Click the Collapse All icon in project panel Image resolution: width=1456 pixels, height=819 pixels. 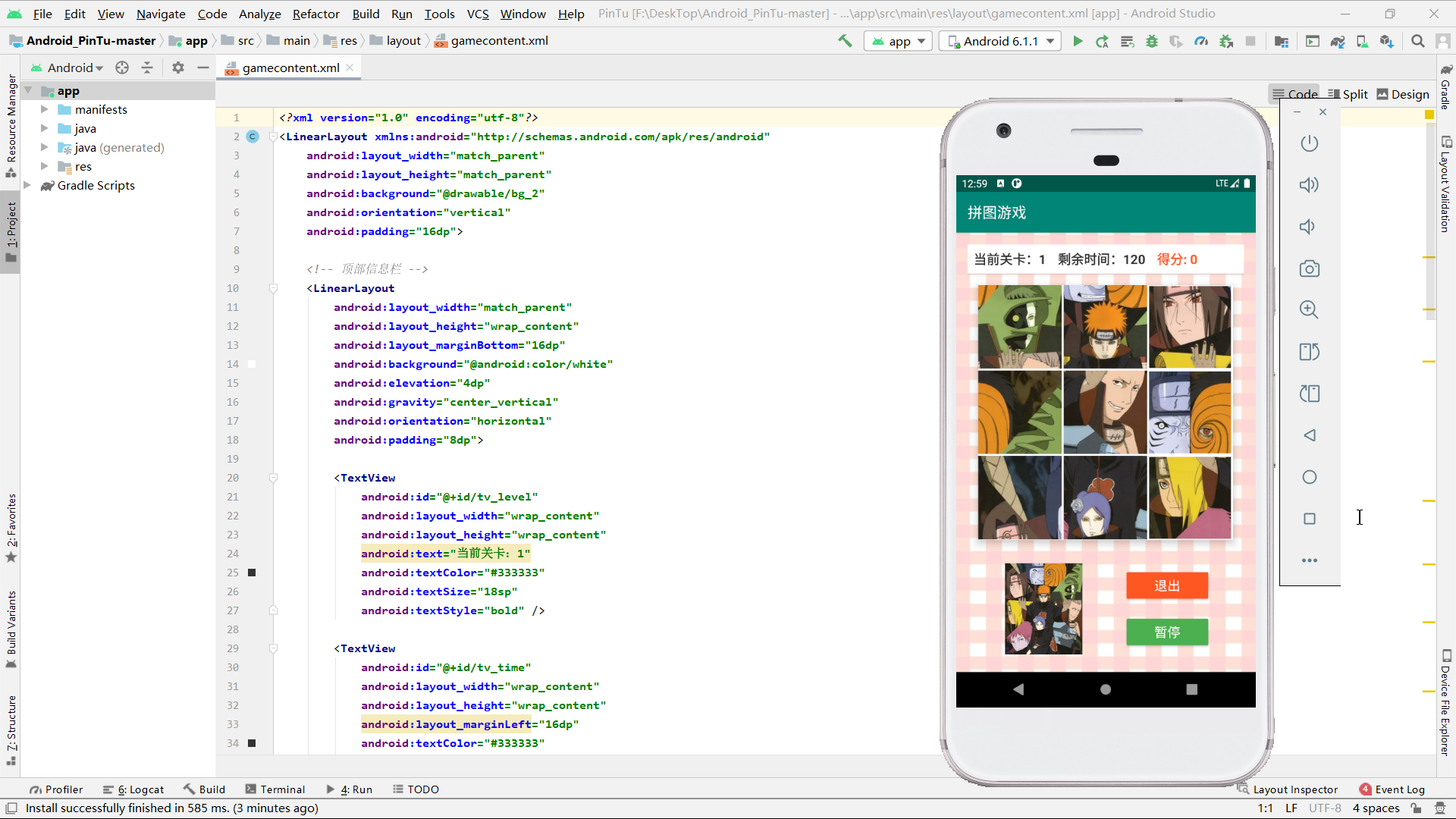pos(147,67)
